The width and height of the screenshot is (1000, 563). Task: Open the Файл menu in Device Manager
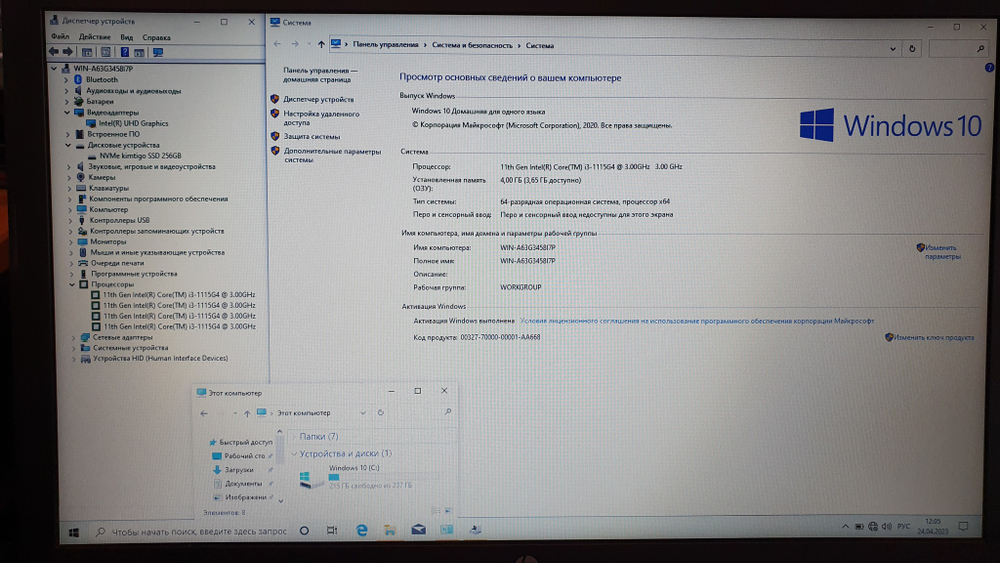(x=60, y=37)
